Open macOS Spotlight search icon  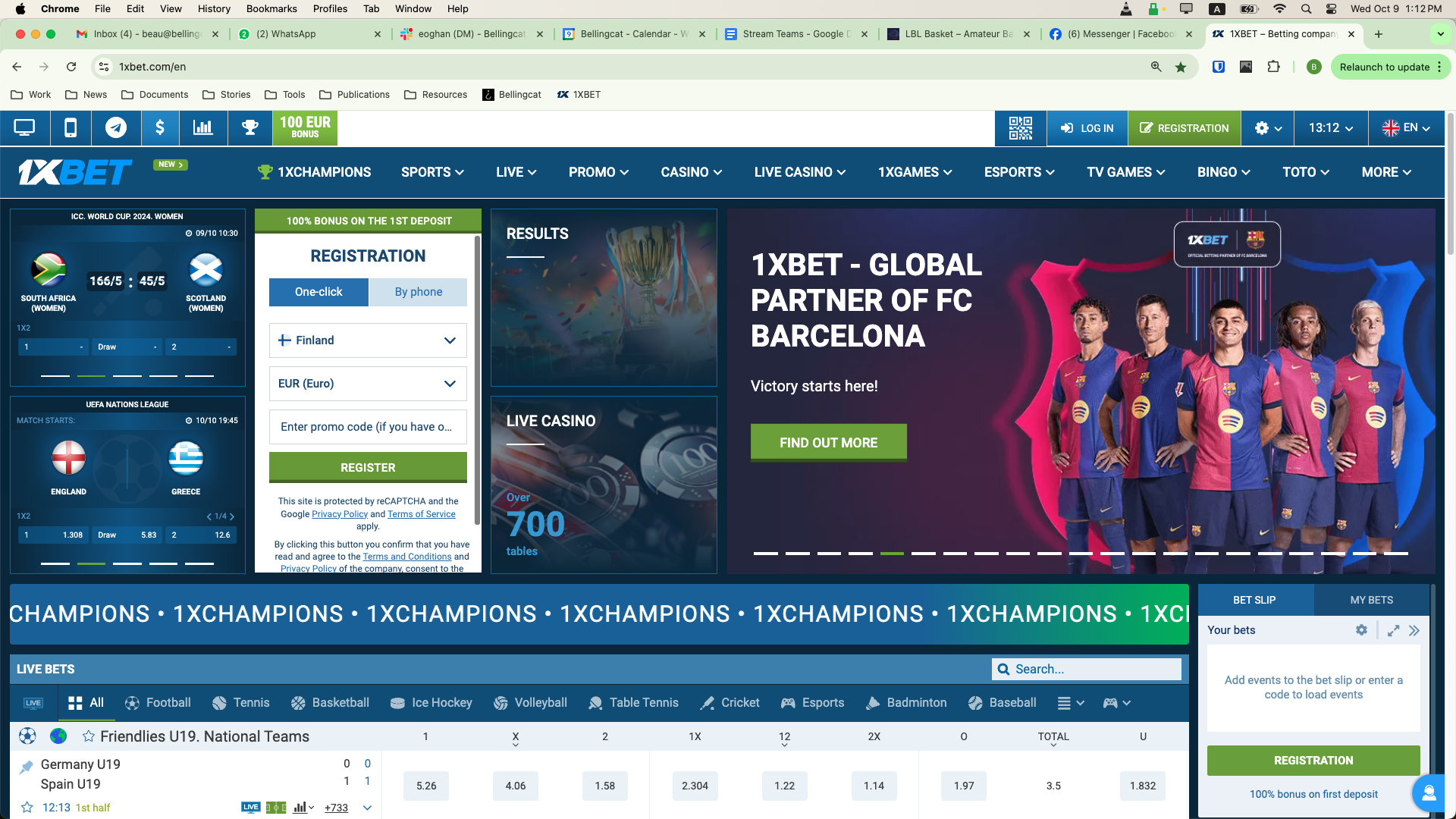point(1306,9)
